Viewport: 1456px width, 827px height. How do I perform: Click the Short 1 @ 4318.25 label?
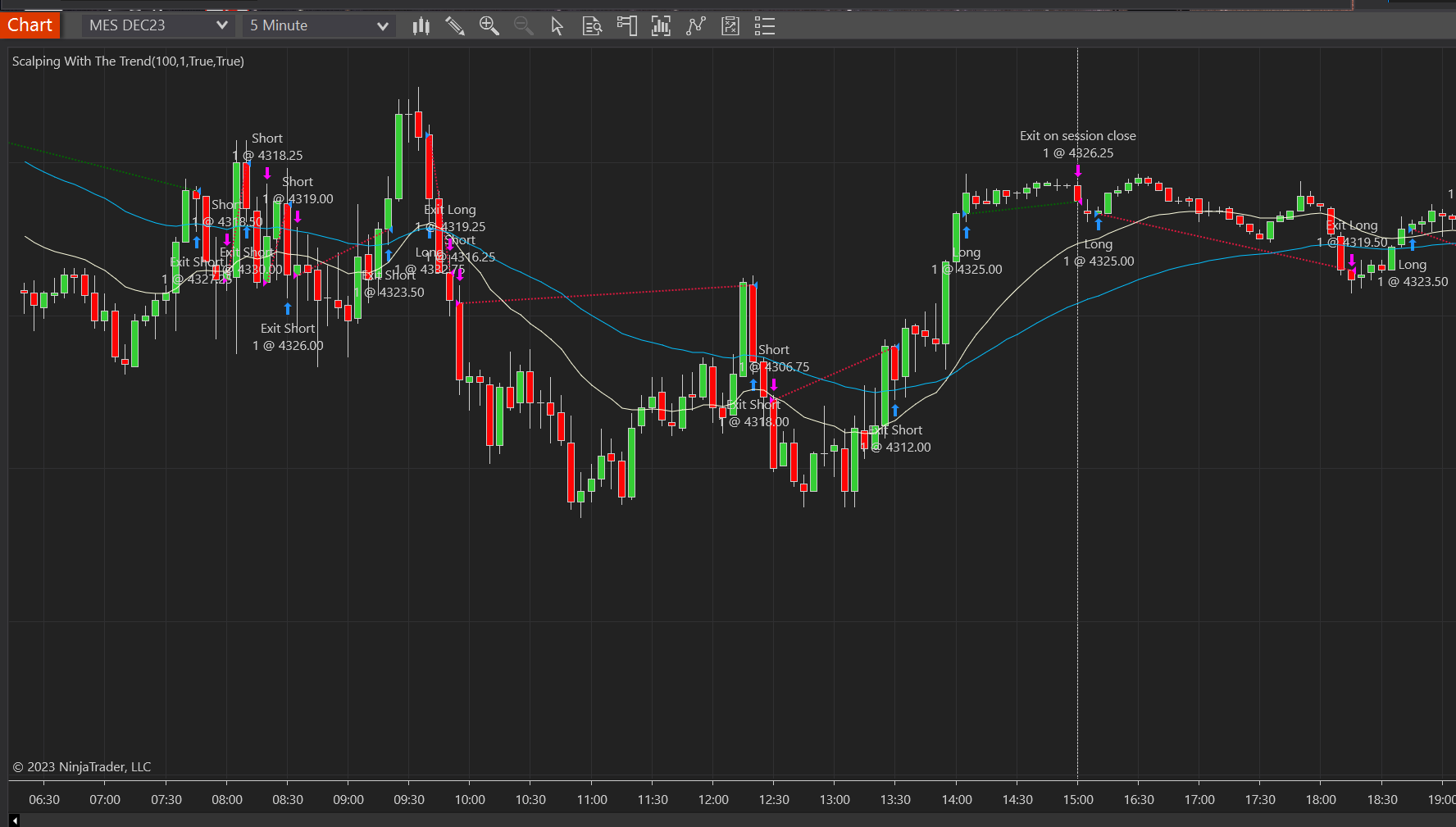coord(267,147)
